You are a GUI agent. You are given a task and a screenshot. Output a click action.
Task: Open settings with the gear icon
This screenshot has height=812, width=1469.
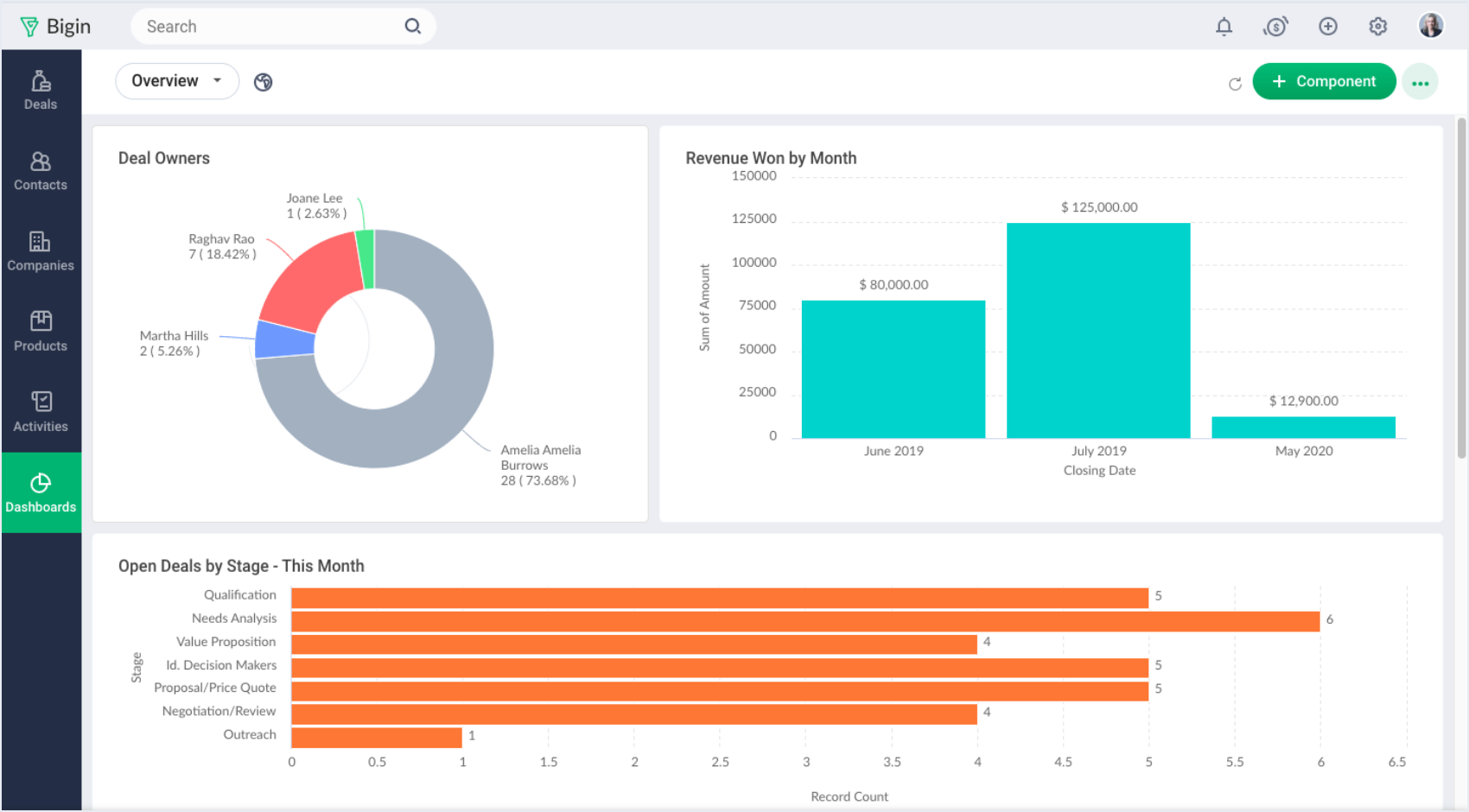tap(1377, 26)
